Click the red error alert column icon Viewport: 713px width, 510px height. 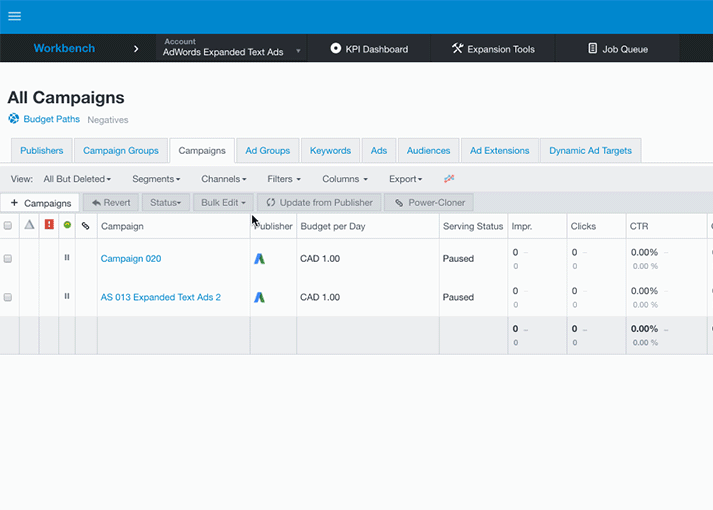(49, 226)
